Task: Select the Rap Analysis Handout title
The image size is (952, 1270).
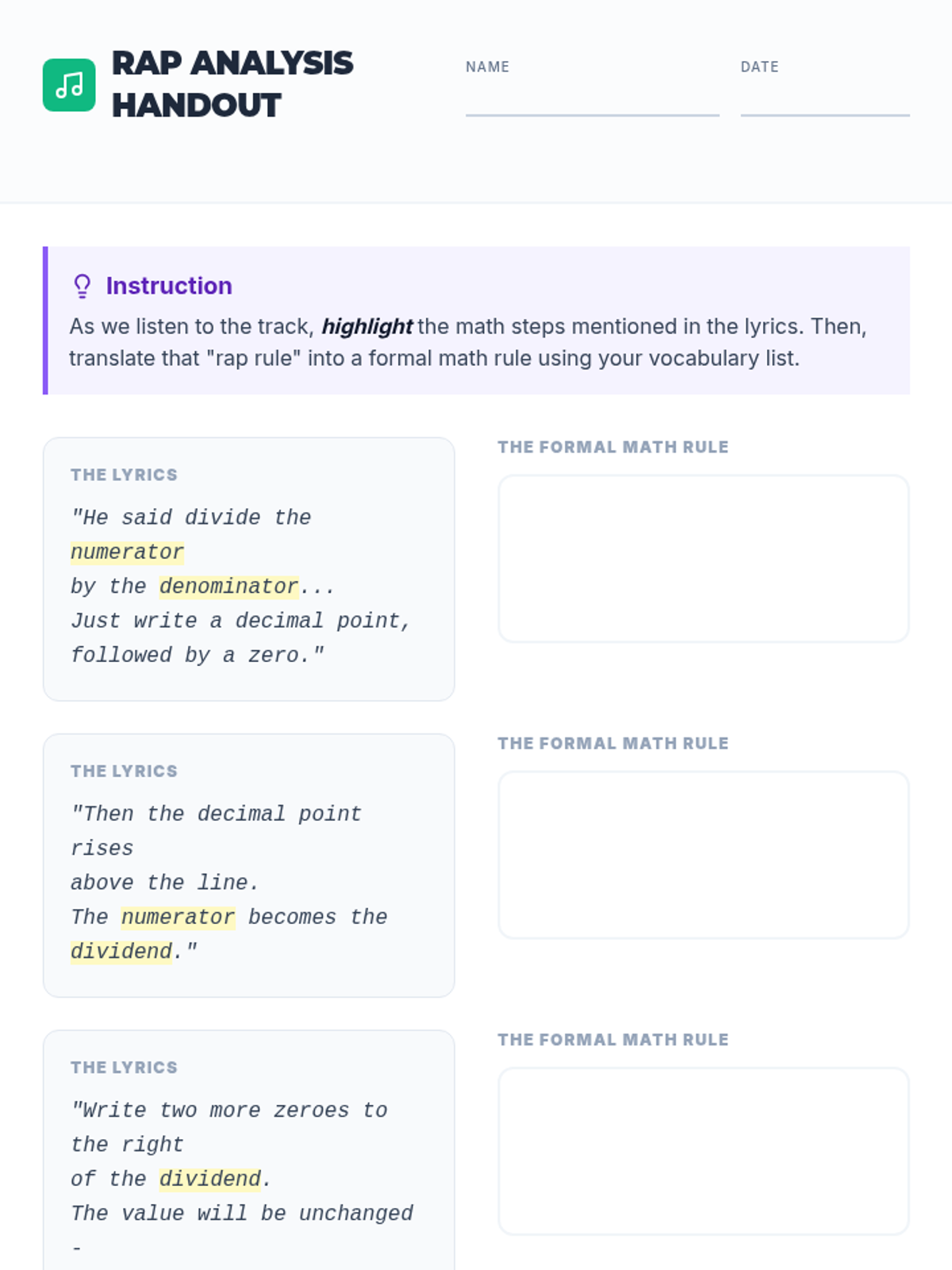Action: 232,84
